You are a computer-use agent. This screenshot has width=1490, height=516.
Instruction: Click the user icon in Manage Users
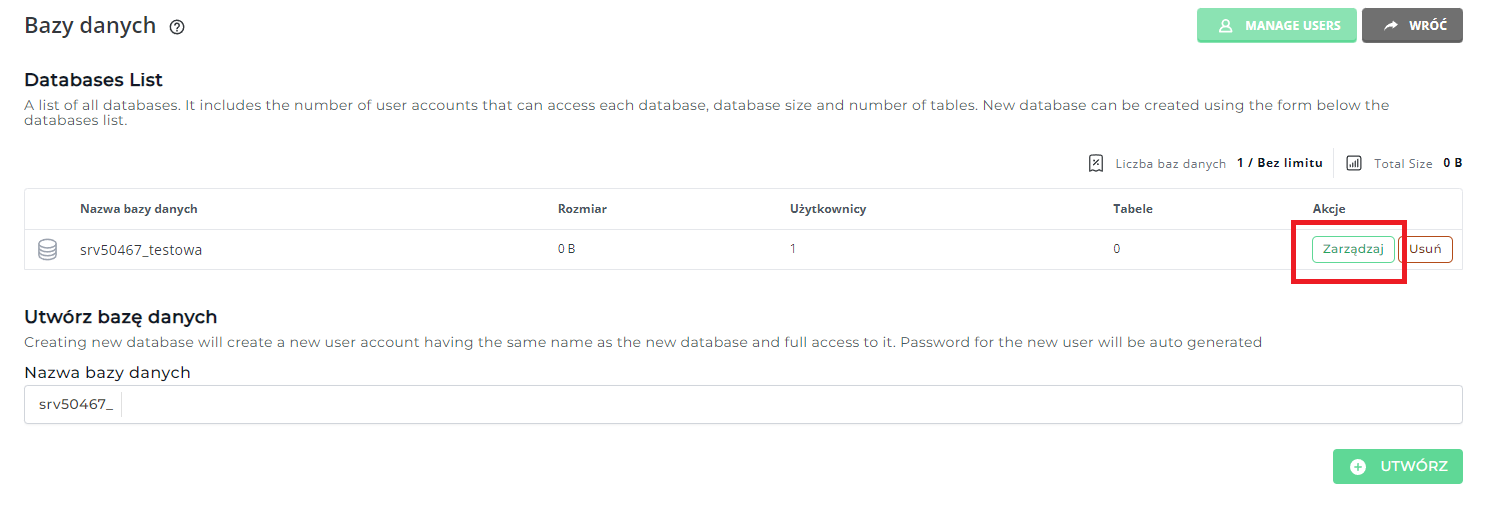1225,26
